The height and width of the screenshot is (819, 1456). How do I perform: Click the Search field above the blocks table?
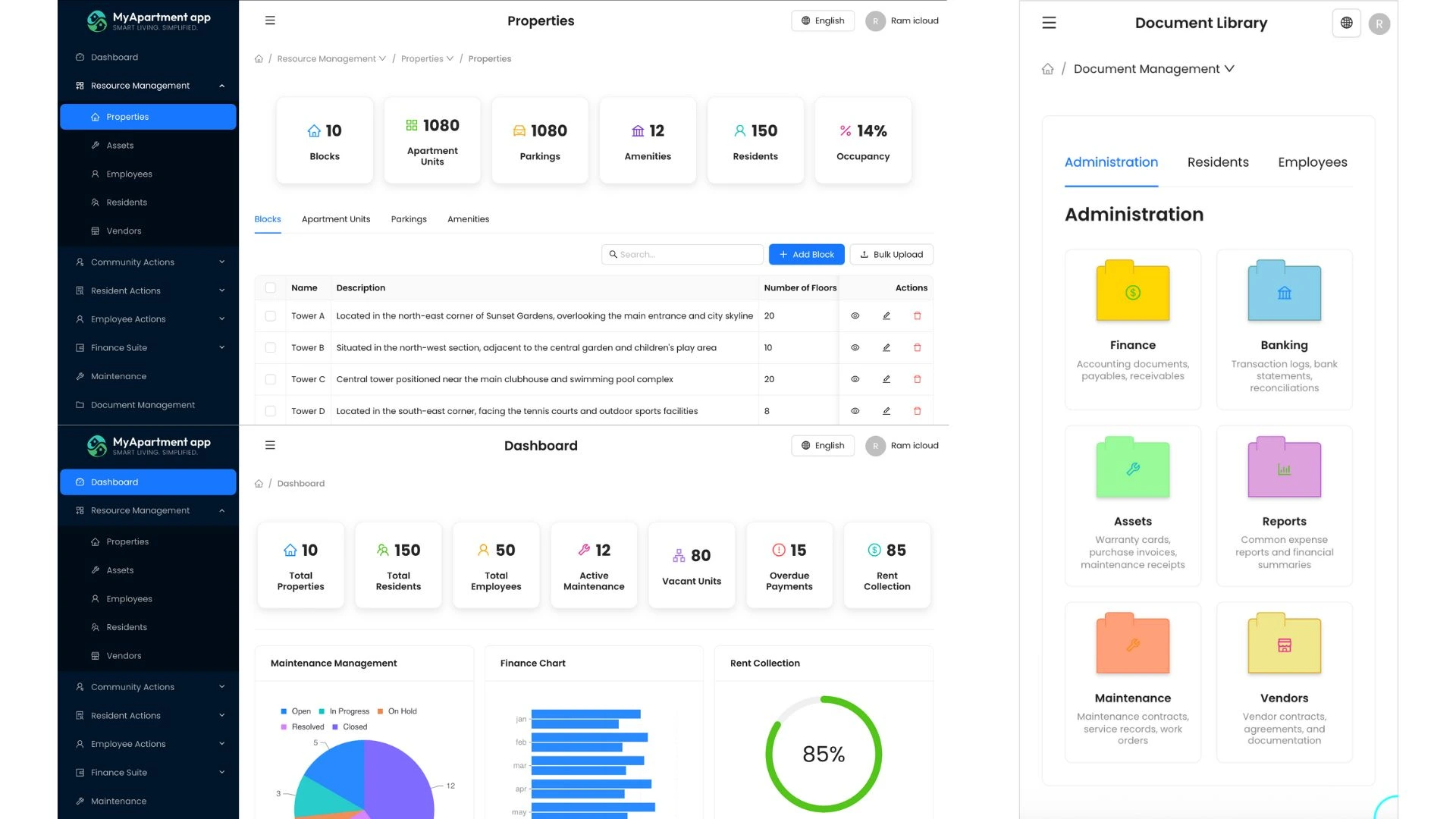[682, 255]
